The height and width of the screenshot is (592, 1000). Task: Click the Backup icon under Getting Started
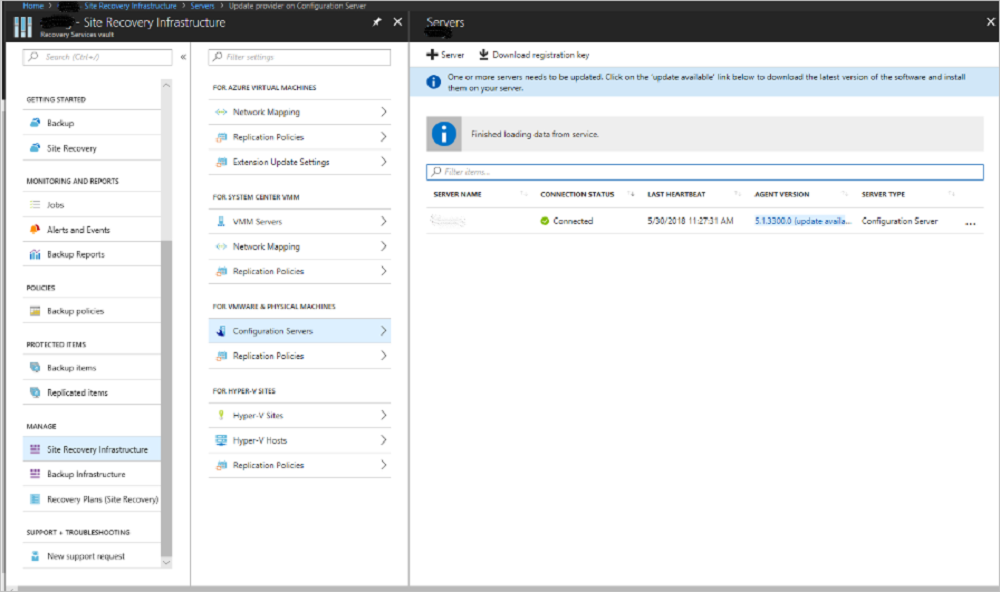tap(35, 123)
